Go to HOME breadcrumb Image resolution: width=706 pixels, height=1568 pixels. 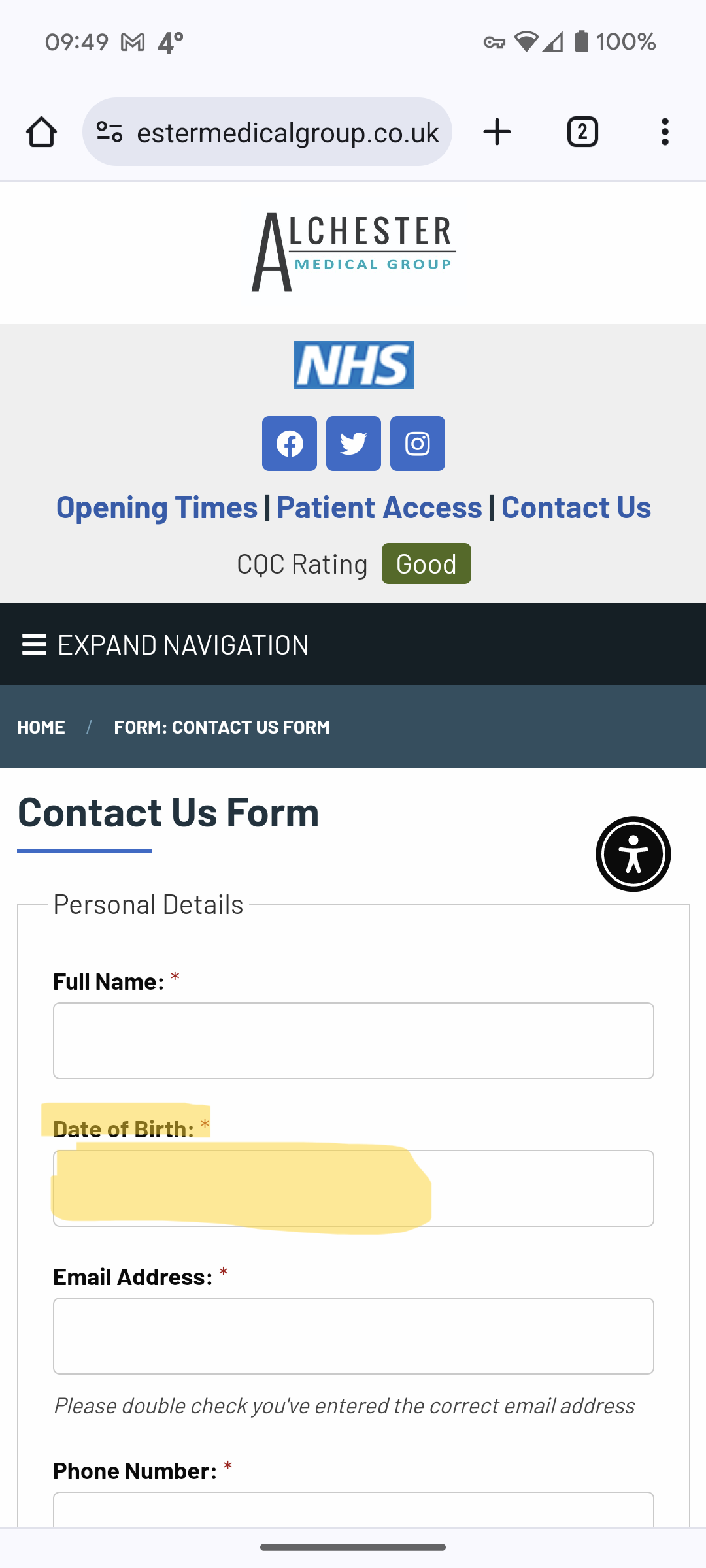coord(41,727)
